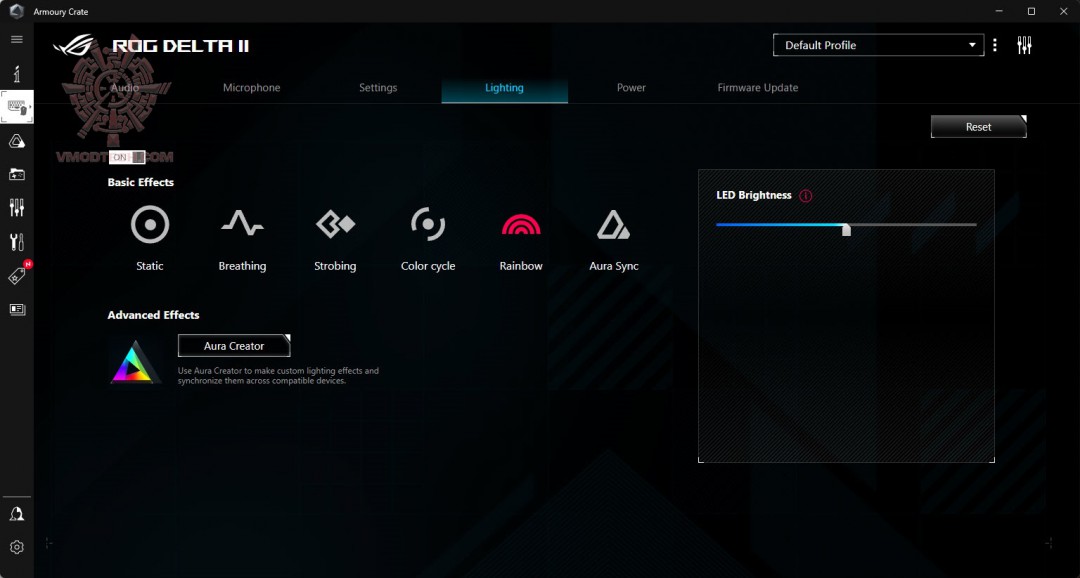Toggle the lighting ON switch
The width and height of the screenshot is (1080, 578).
(x=127, y=157)
